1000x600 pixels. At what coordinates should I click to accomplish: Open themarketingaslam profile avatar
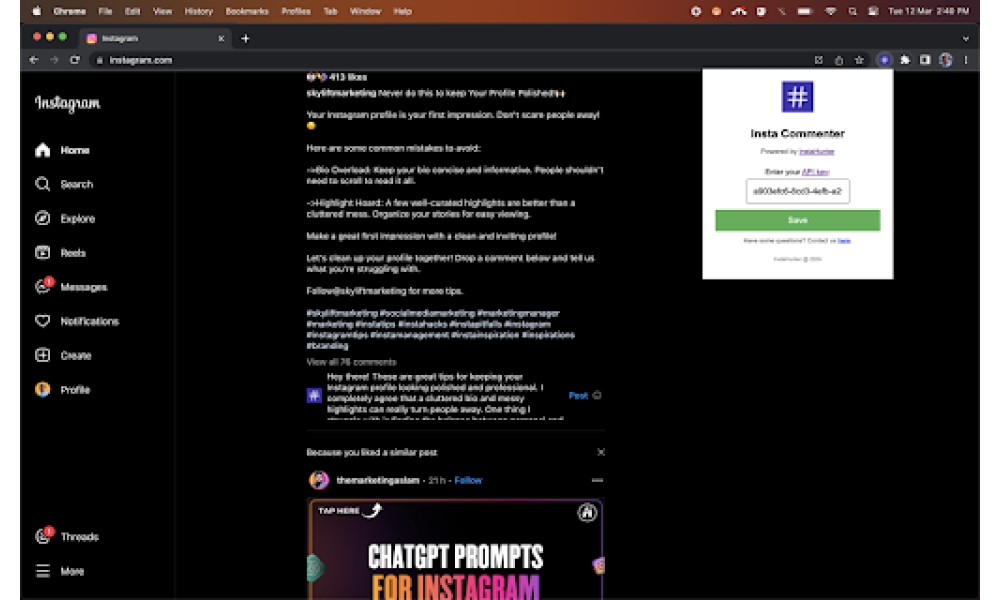(319, 480)
